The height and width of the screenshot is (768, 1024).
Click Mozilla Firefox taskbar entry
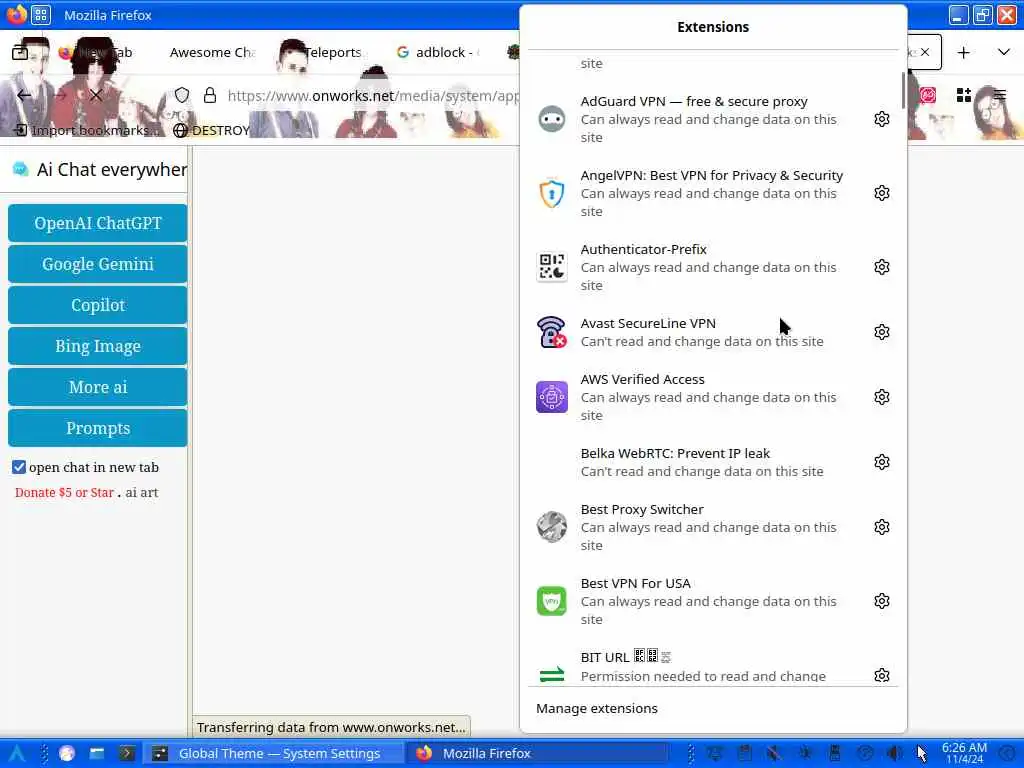(x=539, y=753)
